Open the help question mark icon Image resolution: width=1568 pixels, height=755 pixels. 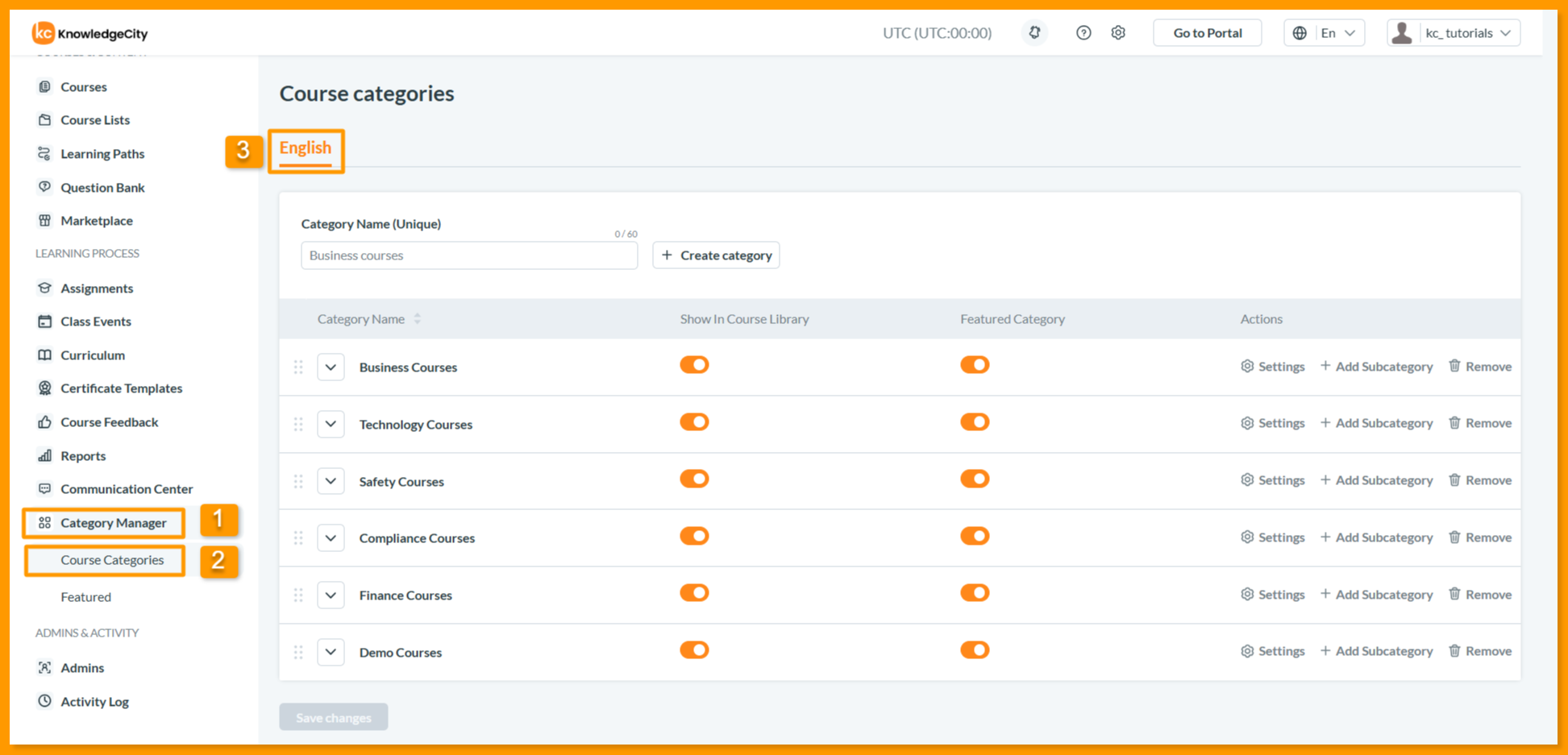point(1083,33)
